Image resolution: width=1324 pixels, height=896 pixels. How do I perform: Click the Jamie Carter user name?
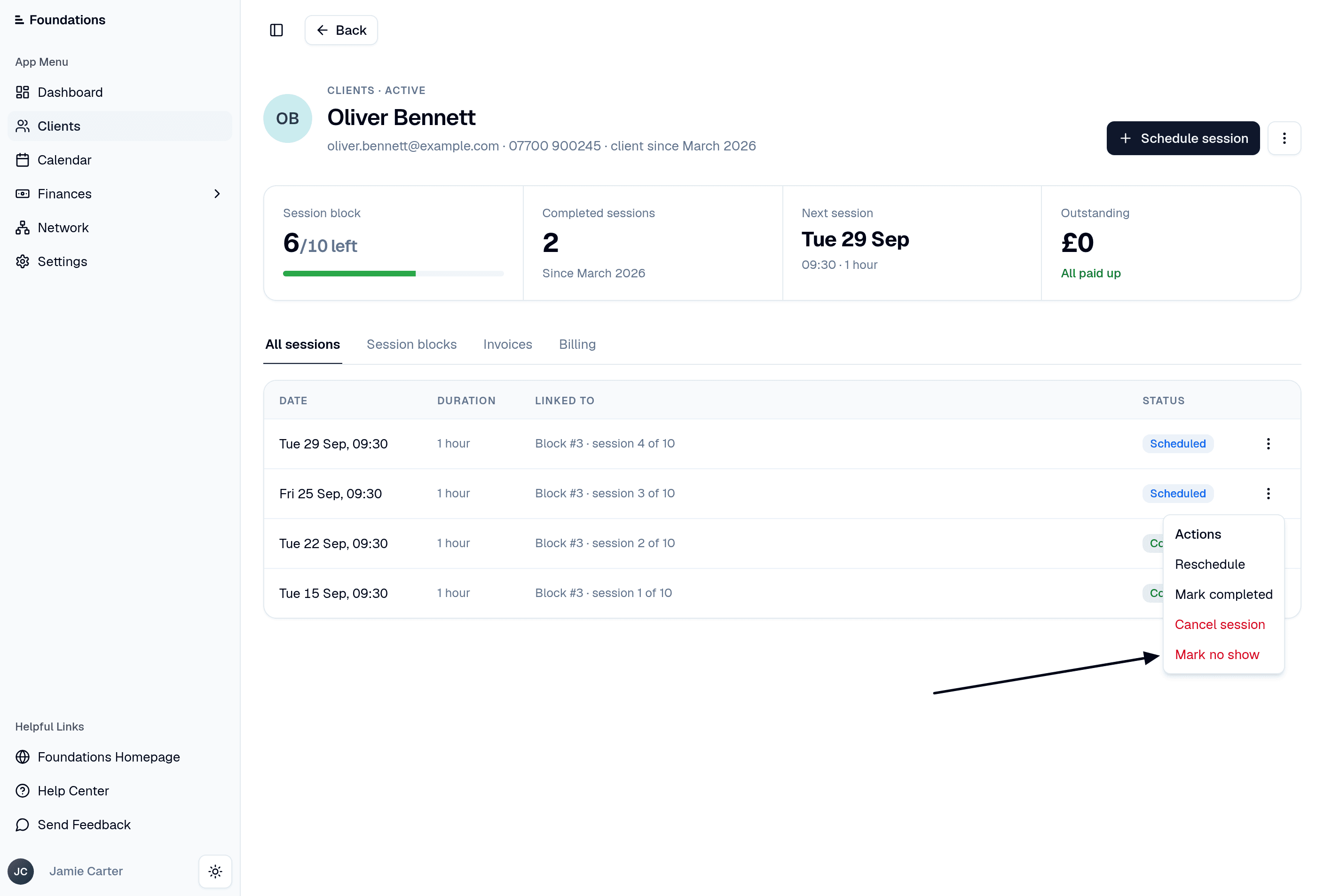pyautogui.click(x=86, y=871)
